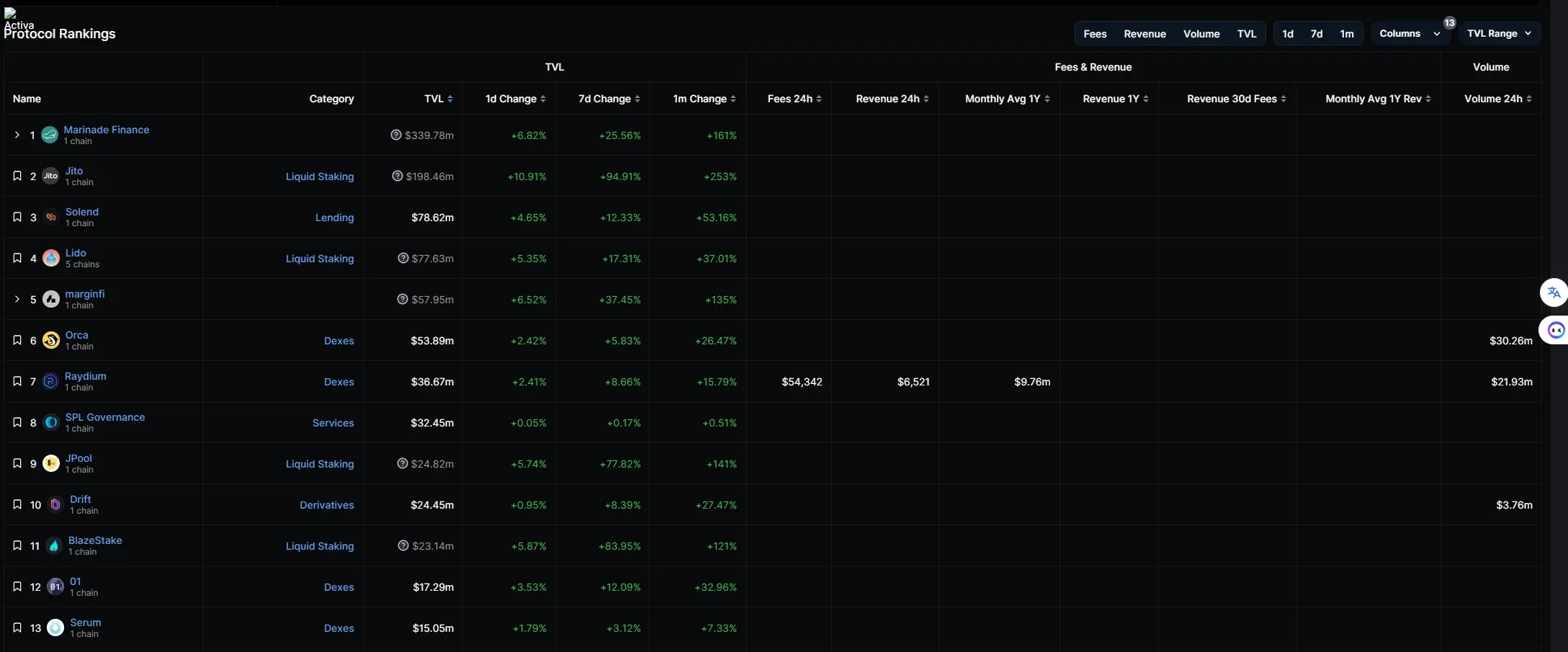This screenshot has height=652, width=1568.
Task: Click the Lido protocol logo icon
Action: point(51,258)
